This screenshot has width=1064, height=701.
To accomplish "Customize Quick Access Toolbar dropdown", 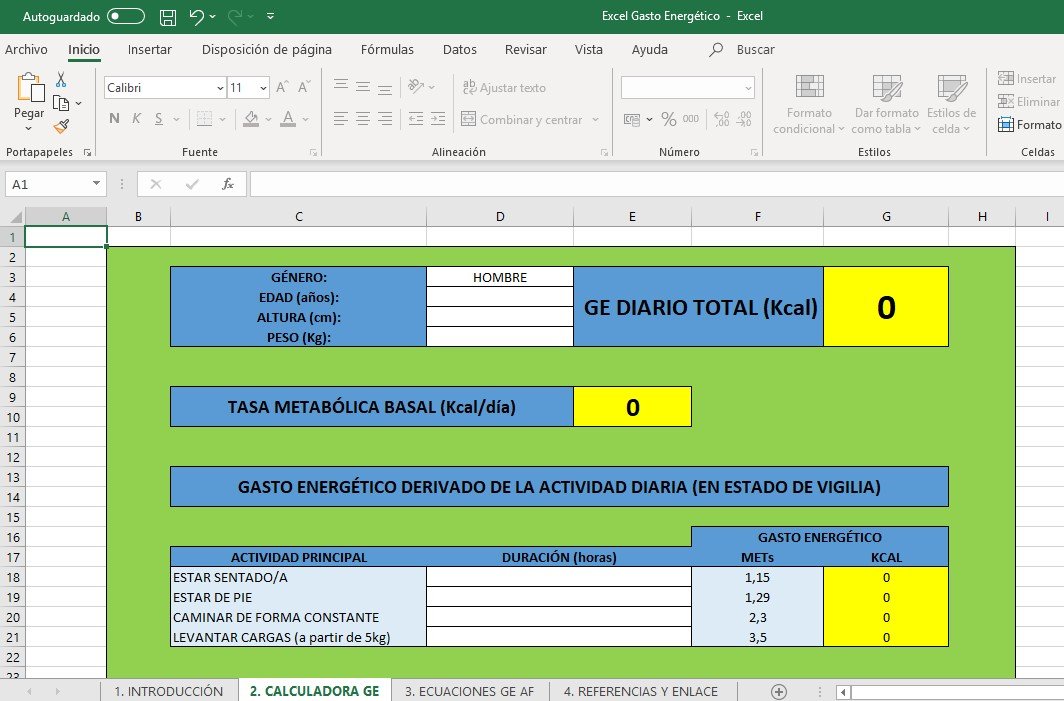I will 270,16.
